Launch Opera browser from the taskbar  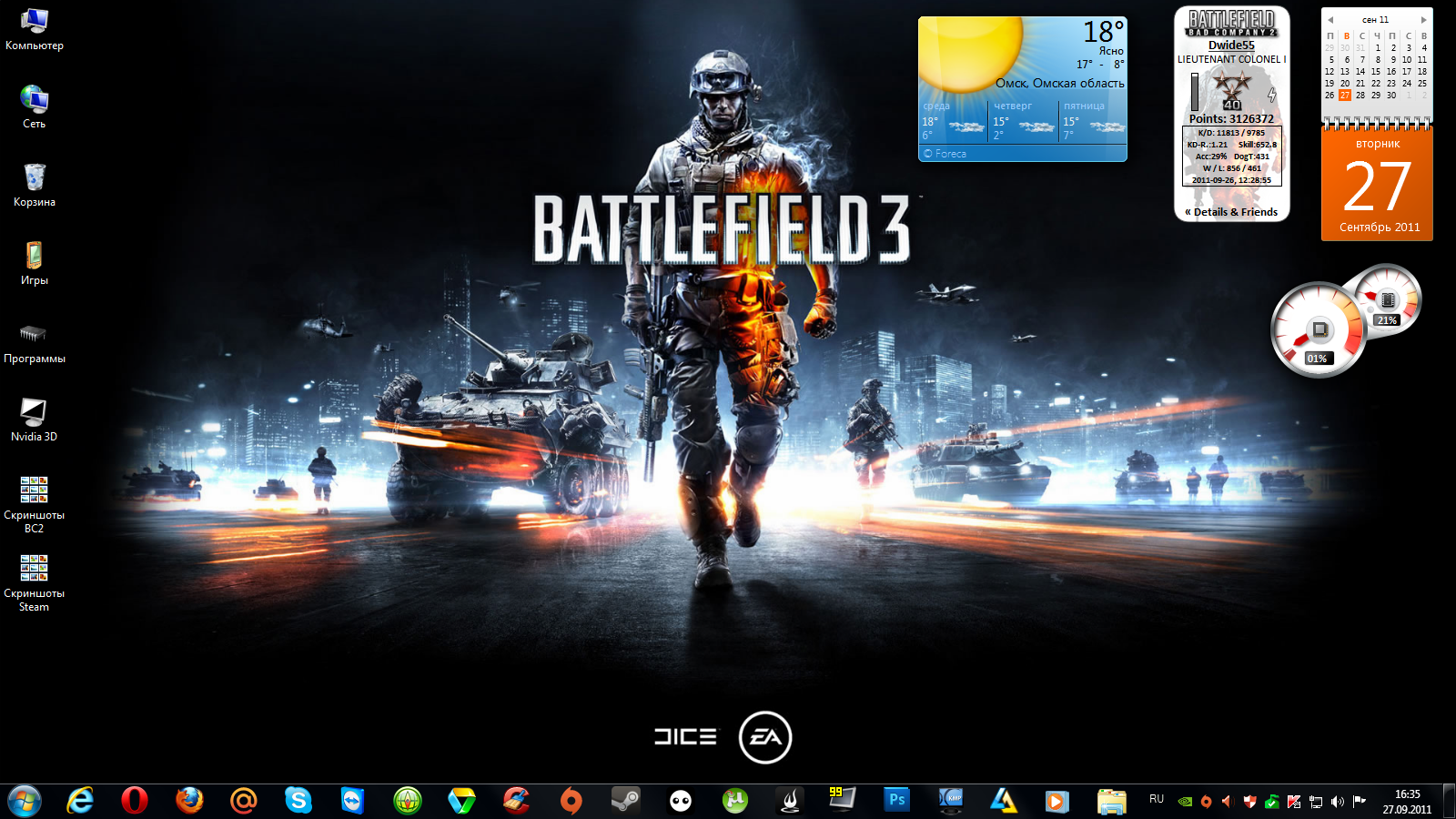pos(135,801)
